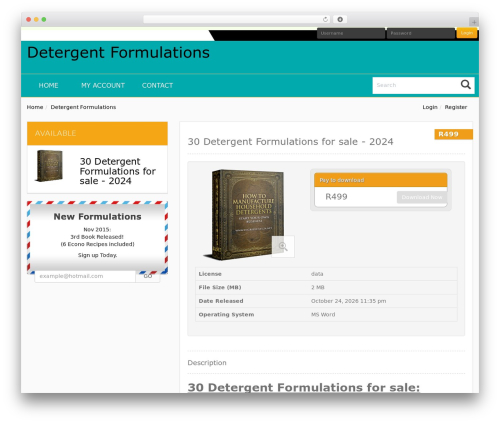Click the Login link near Register
This screenshot has height=423, width=500.
tap(430, 107)
